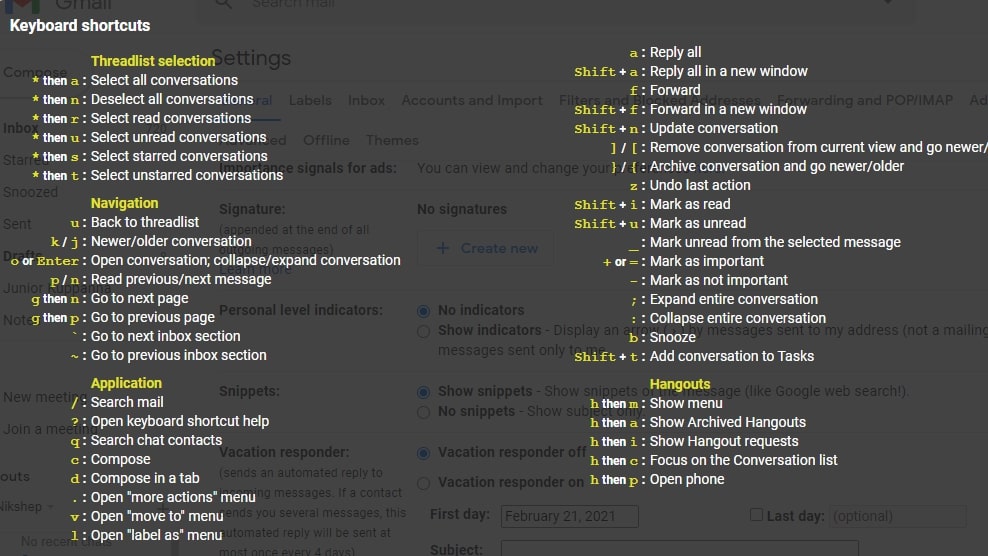988x556 pixels.
Task: Click 'Go to next inbox section' text
Action: click(x=166, y=336)
